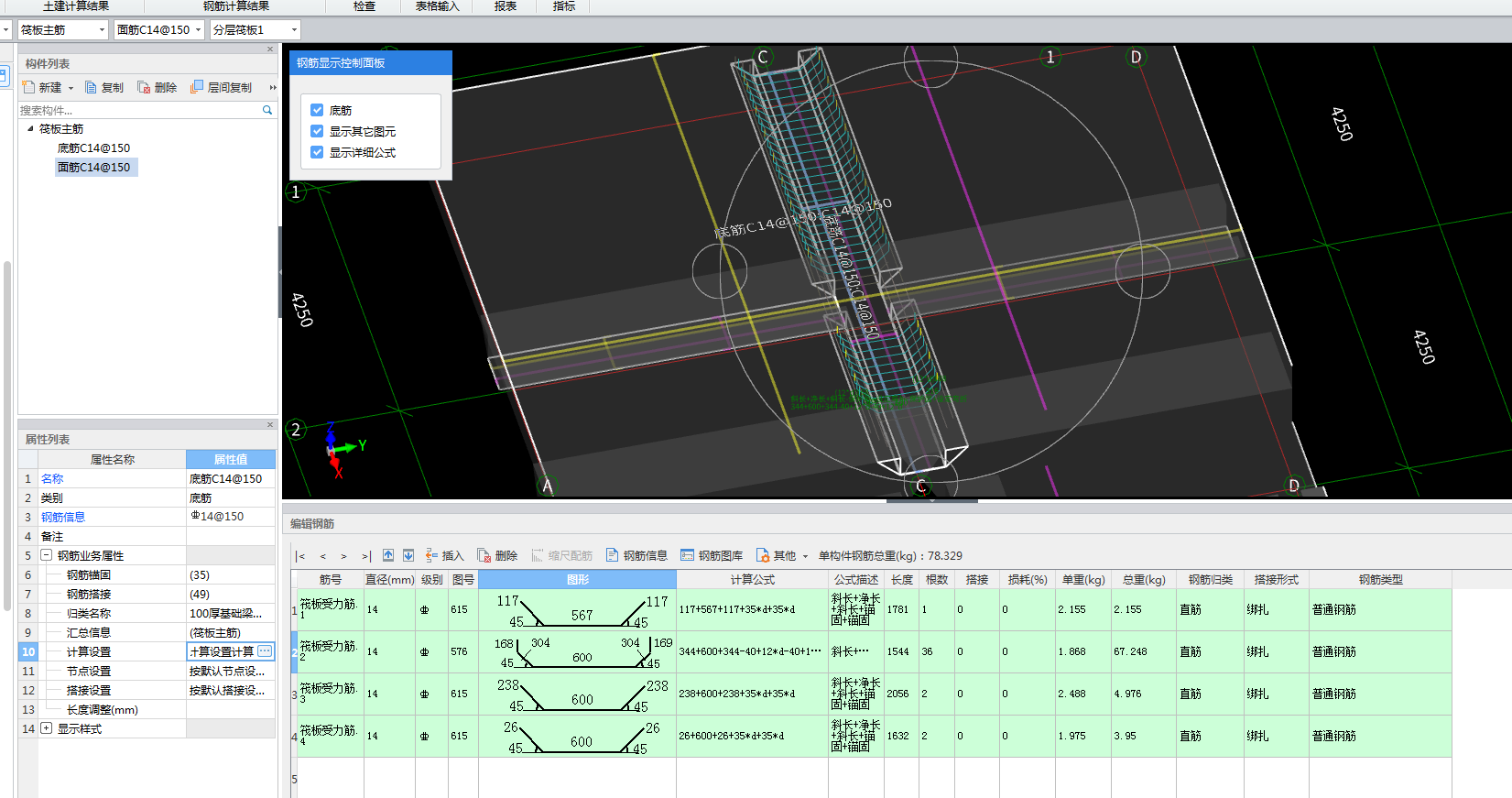
Task: Switch to 钢筋计算结果 tab
Action: (x=235, y=6)
